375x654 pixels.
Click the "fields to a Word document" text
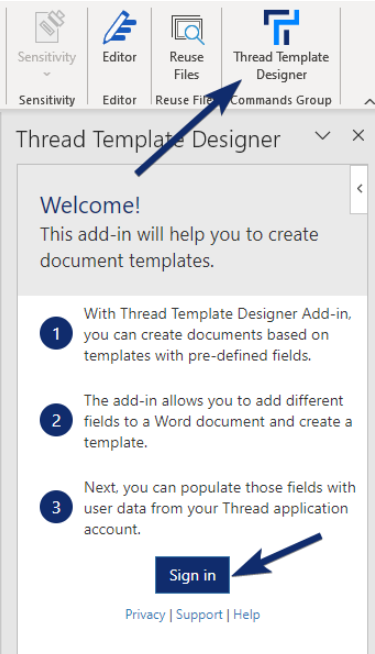[175, 421]
